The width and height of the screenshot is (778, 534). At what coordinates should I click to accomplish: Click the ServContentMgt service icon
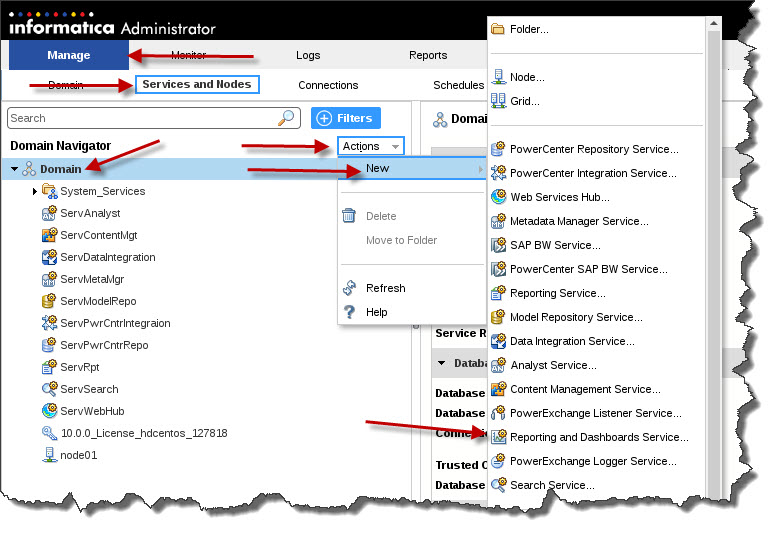[49, 235]
